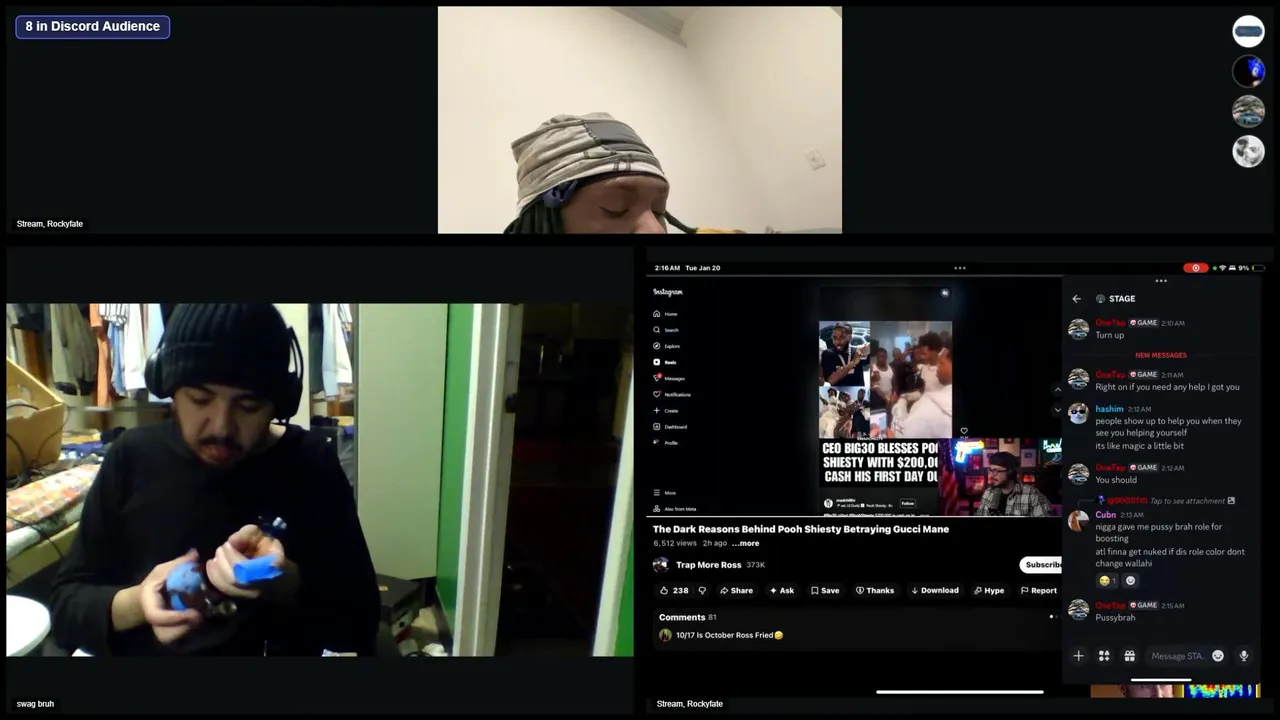Open the three-dot menu above the Discord panel
This screenshot has width=1280, height=720.
coord(1161,281)
